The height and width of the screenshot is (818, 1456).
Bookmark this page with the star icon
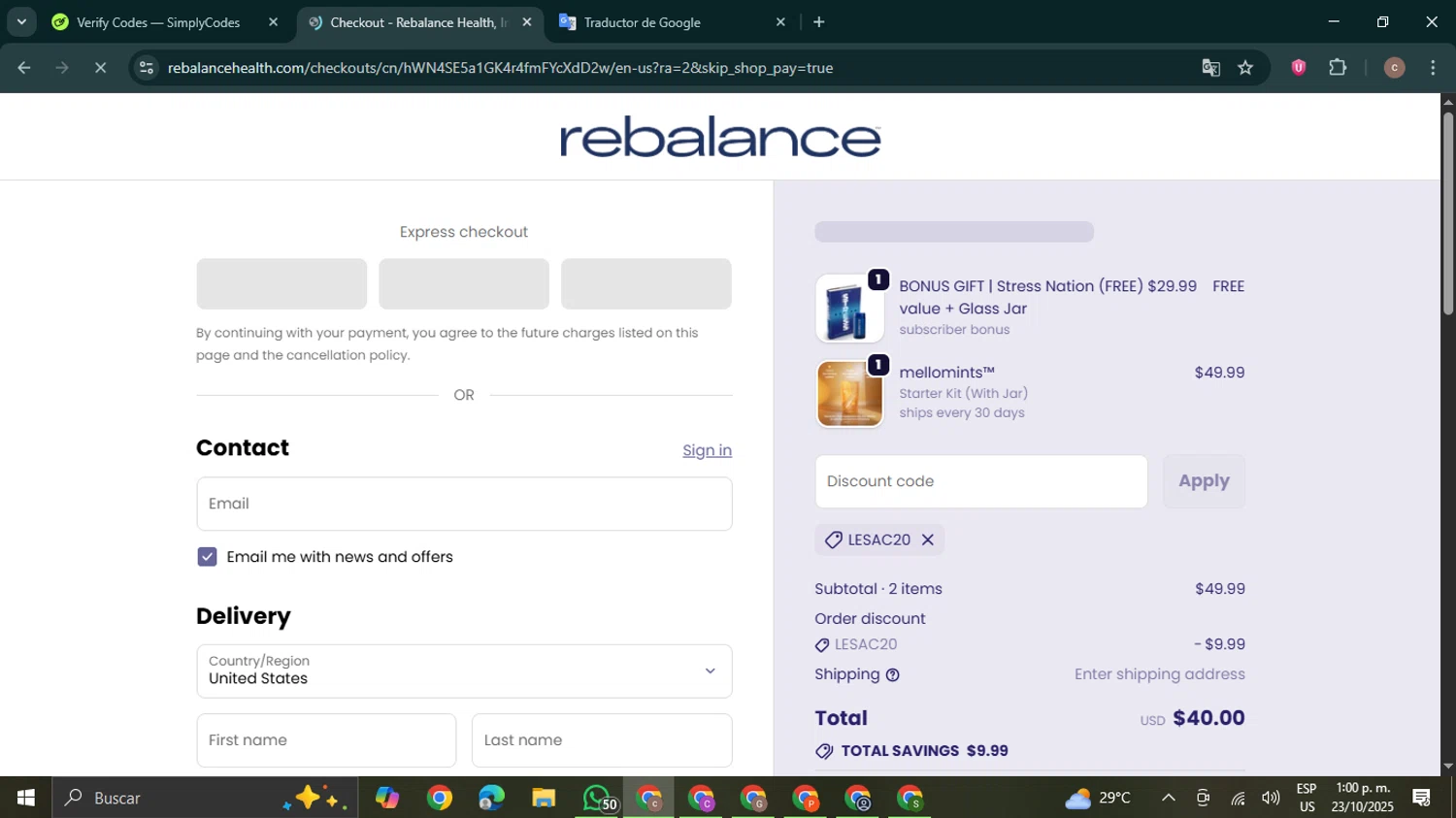(x=1245, y=68)
